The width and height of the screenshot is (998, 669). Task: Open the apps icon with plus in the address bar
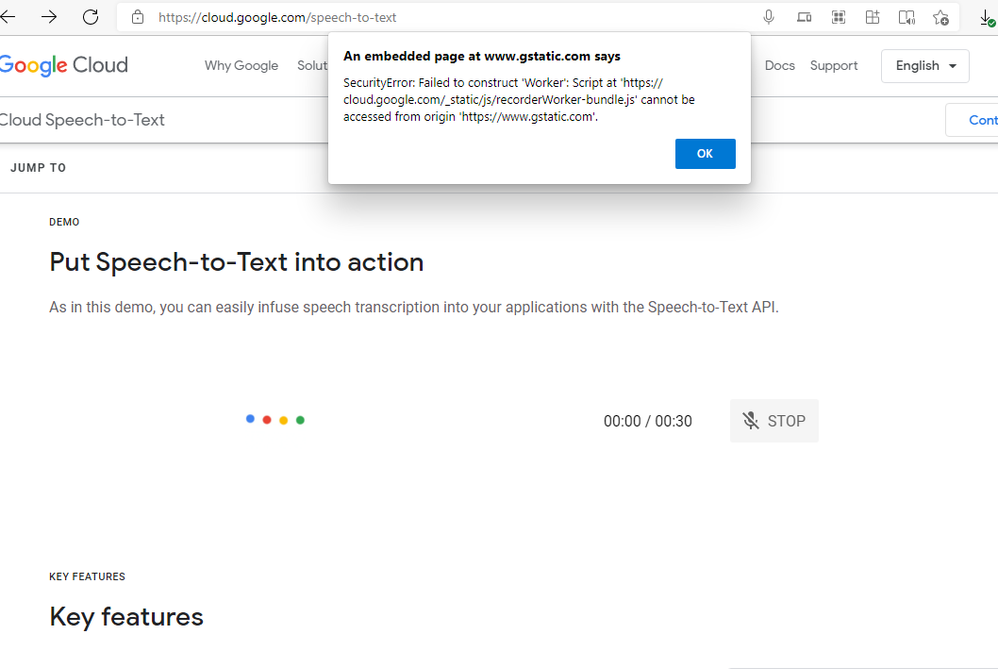tap(873, 17)
